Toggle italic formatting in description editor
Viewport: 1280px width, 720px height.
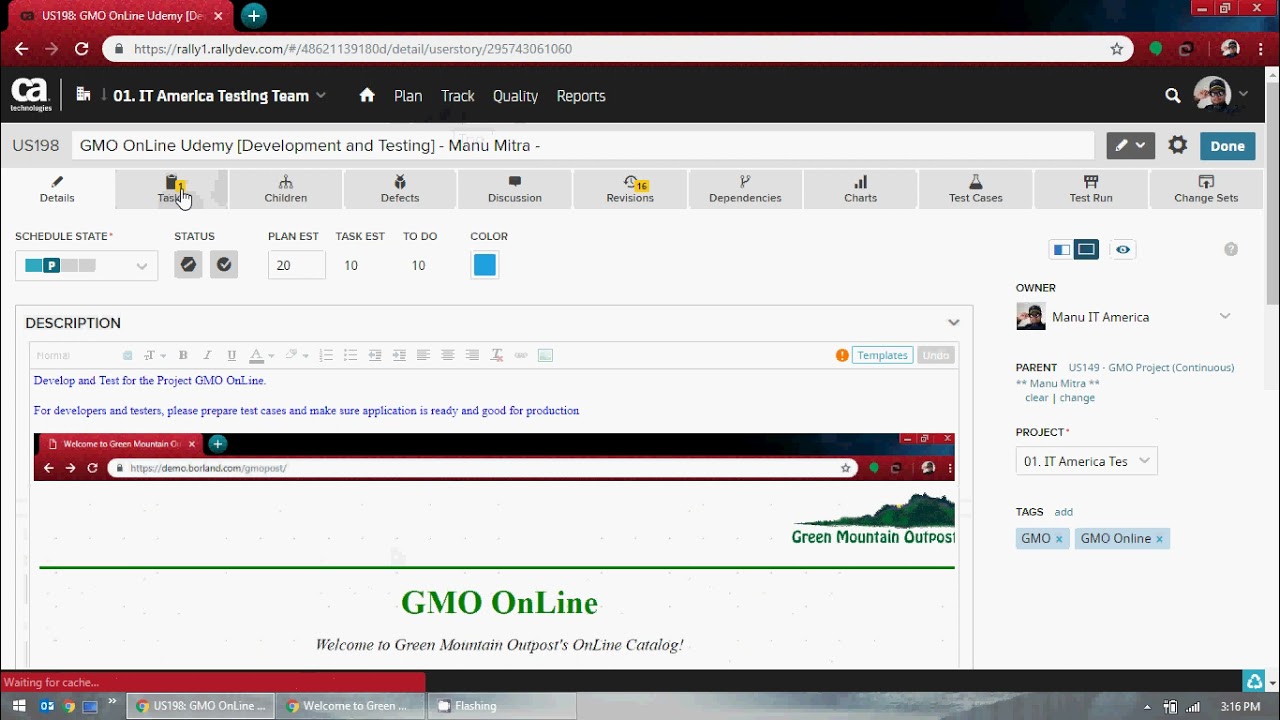click(207, 355)
